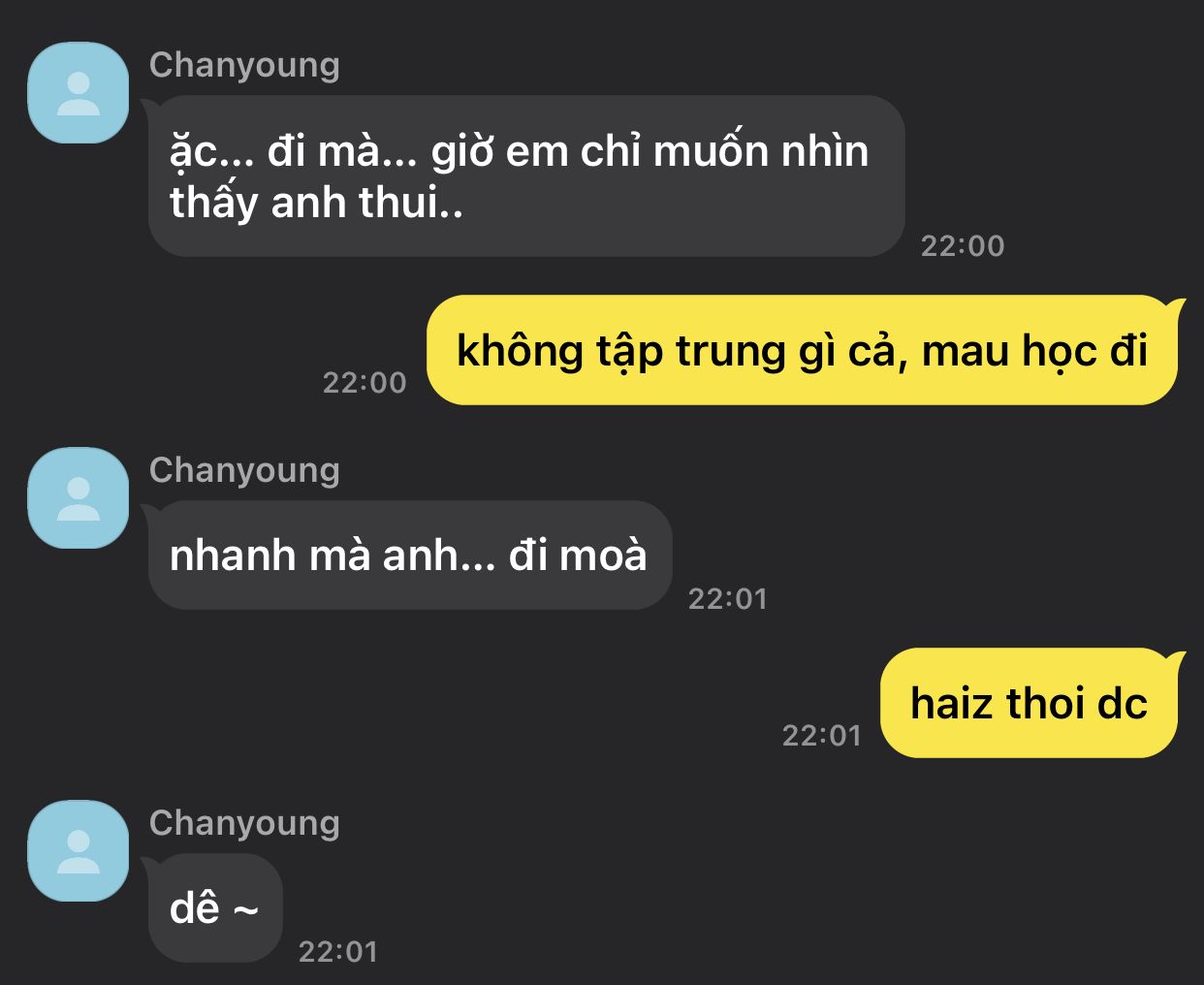Tap the Chanyoung name above 'nhanh mà anh'
This screenshot has height=985, width=1204.
coord(244,469)
